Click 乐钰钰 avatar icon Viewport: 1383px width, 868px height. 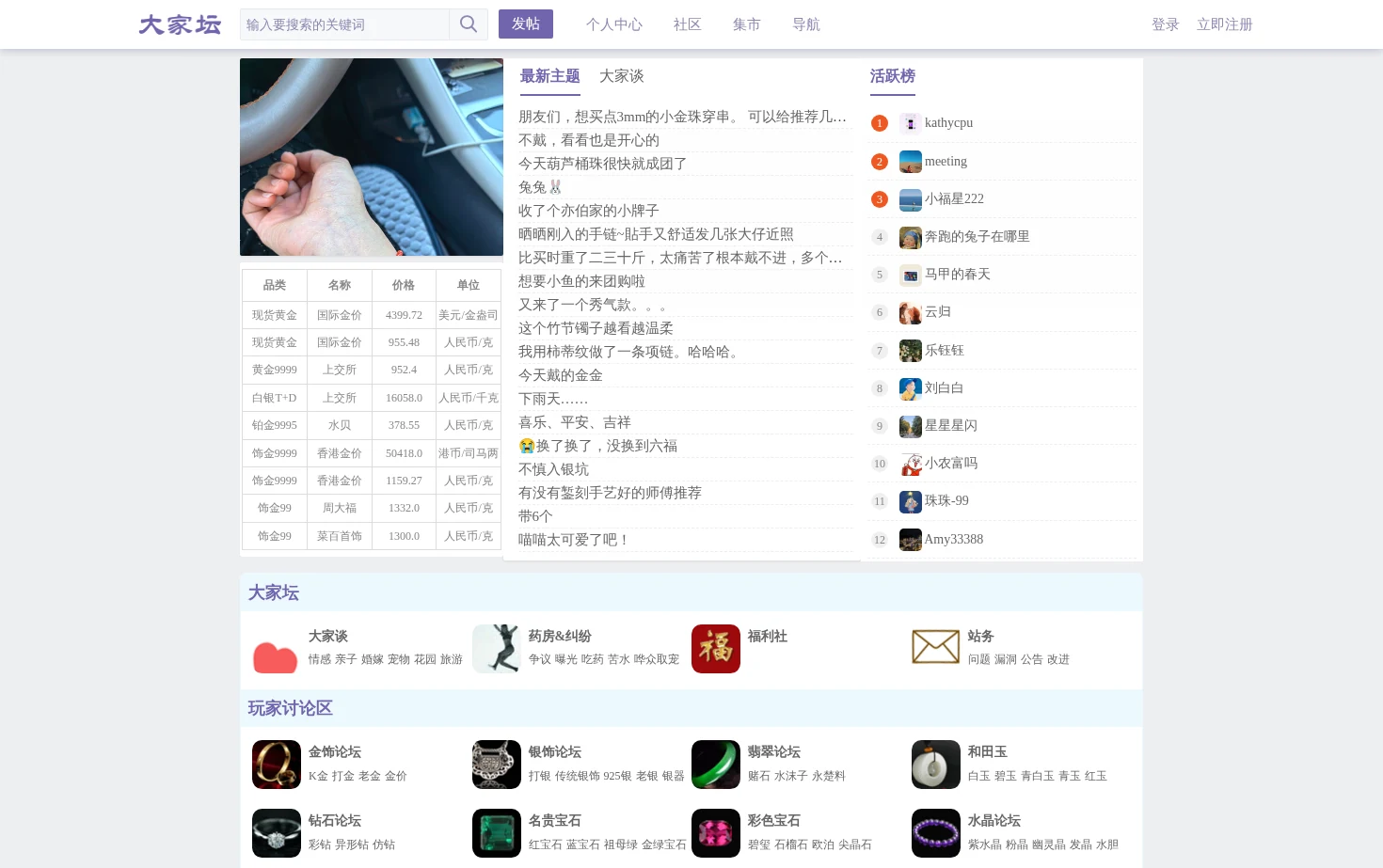click(910, 351)
